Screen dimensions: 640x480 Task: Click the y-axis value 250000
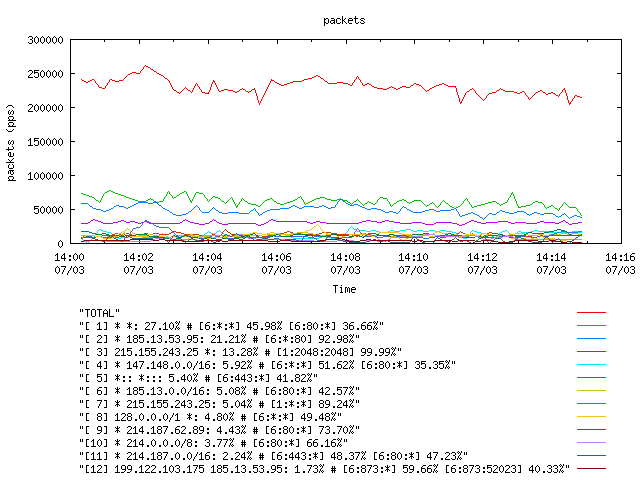tap(45, 74)
